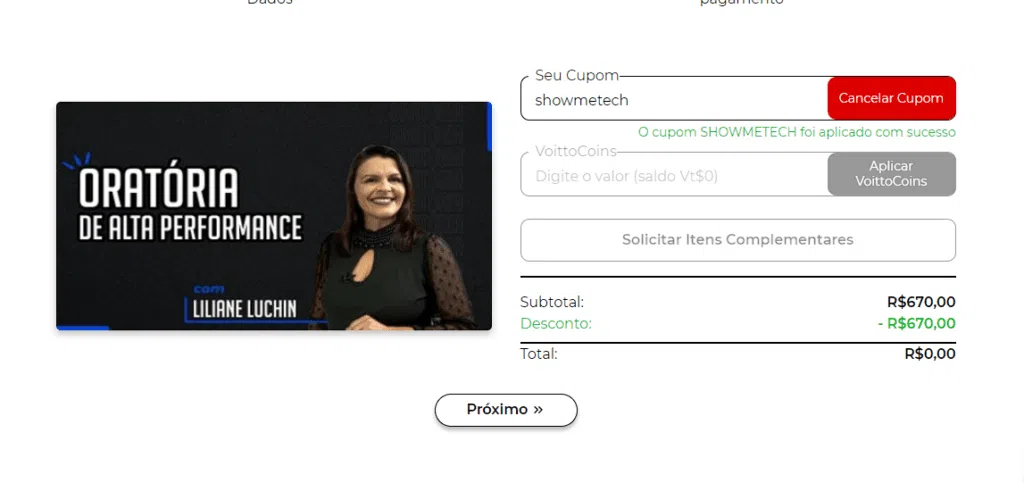Select the R$0,00 total amount
Screen dimensions: 1024x483
pos(930,354)
